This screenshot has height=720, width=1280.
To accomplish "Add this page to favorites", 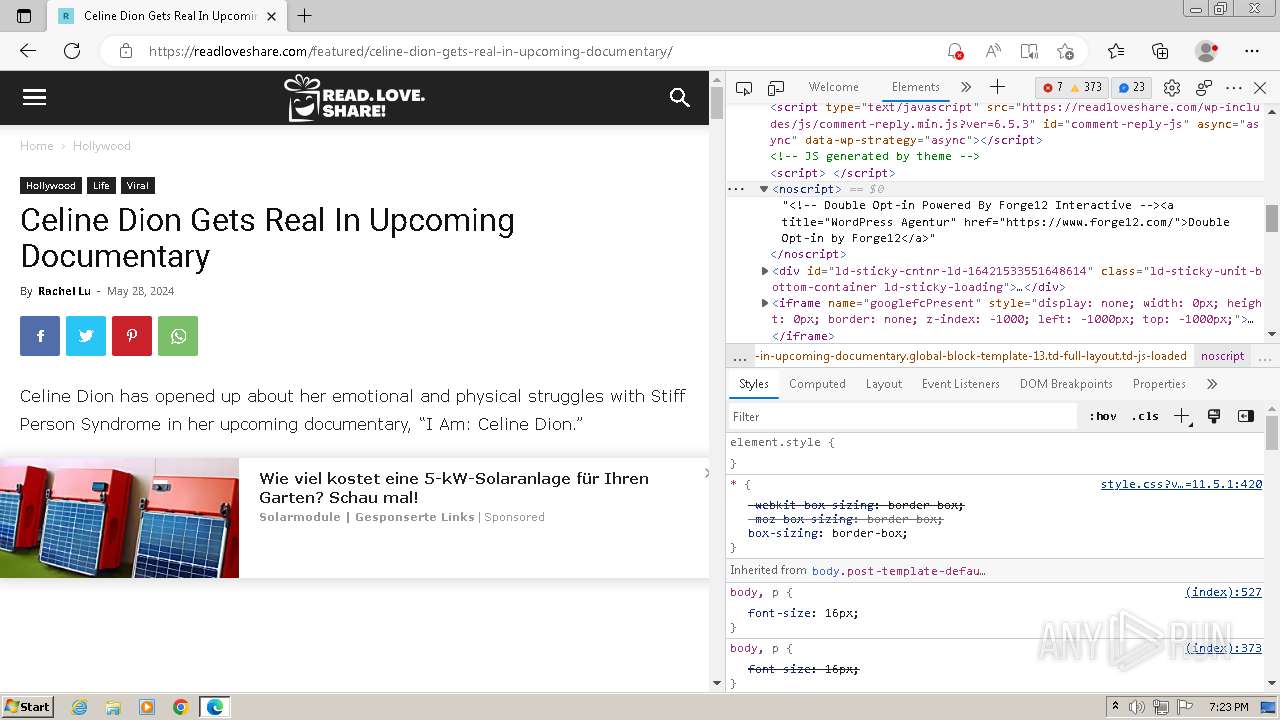I will click(1065, 51).
